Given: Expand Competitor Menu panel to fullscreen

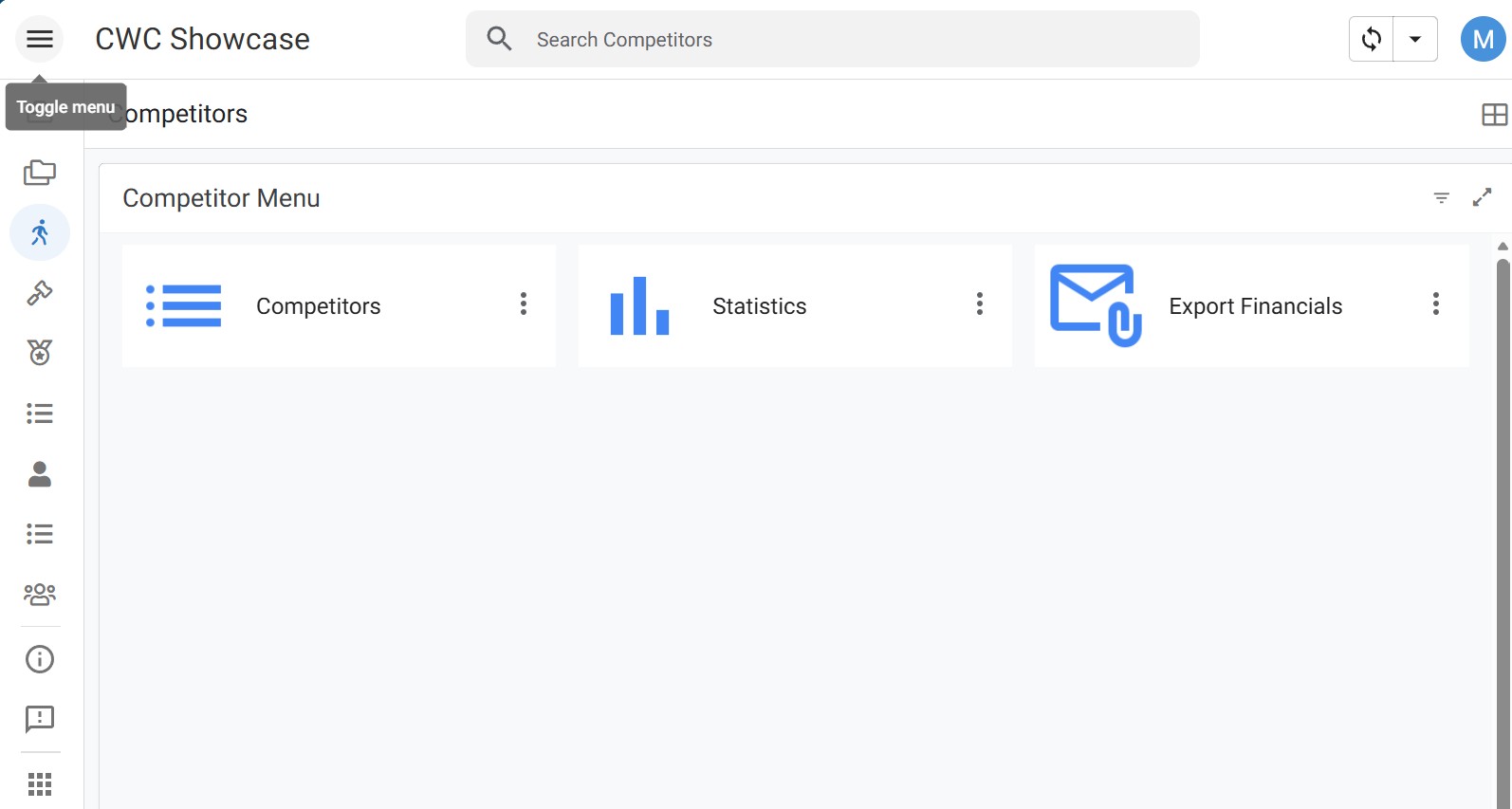Looking at the screenshot, I should click(1482, 197).
